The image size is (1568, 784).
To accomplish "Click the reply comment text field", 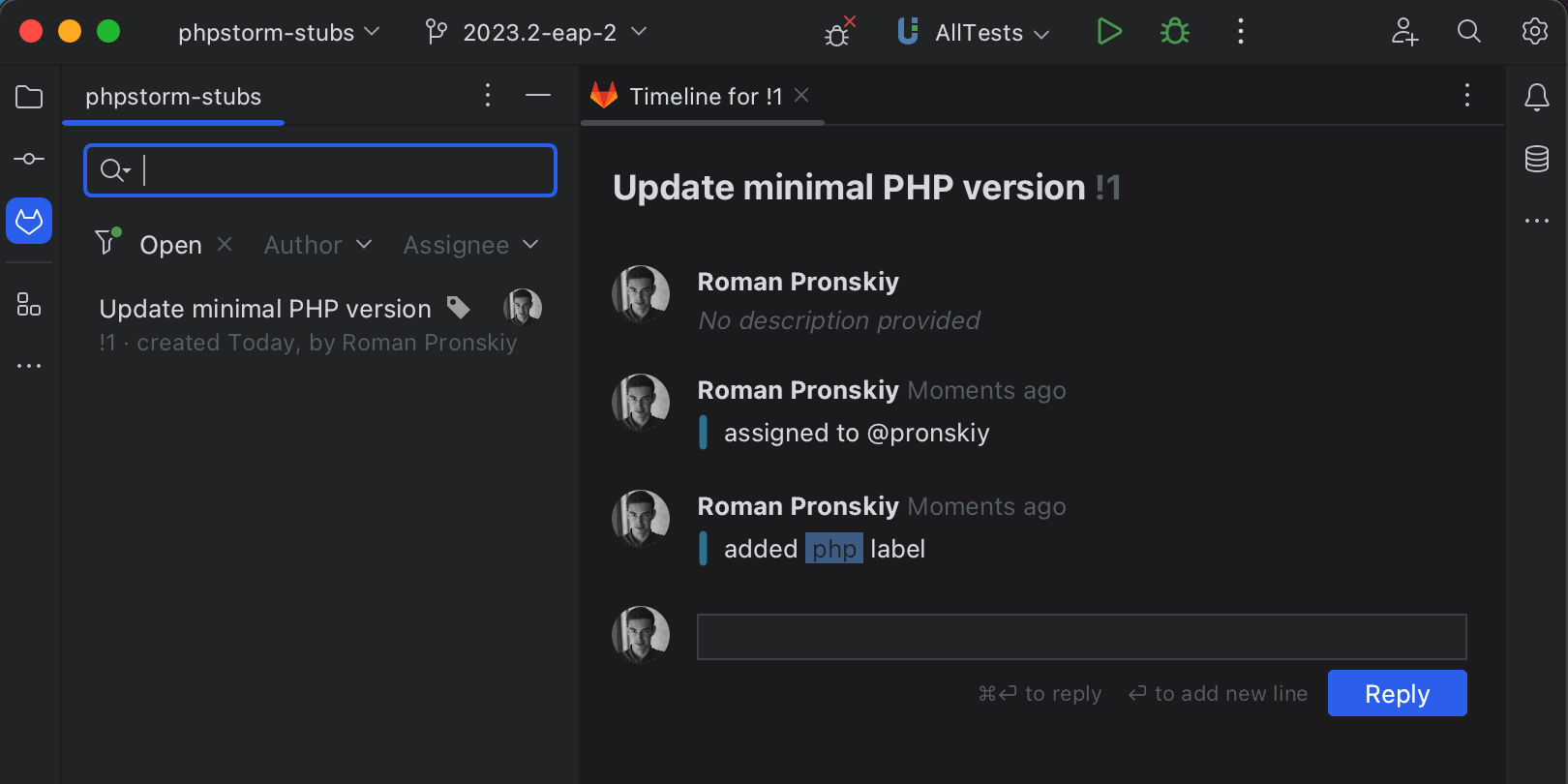I will pyautogui.click(x=1081, y=637).
